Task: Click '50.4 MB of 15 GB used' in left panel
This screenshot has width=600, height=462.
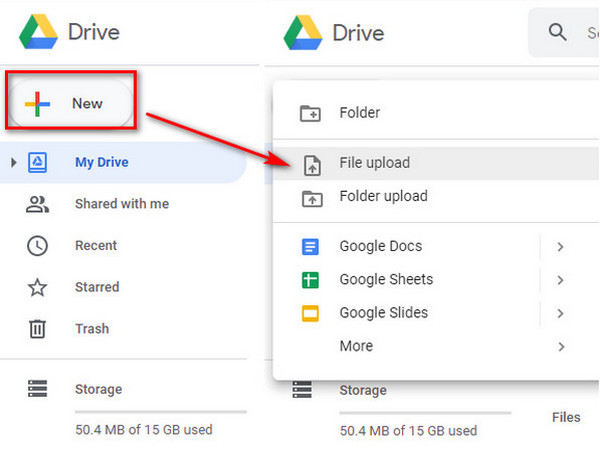Action: pyautogui.click(x=144, y=430)
